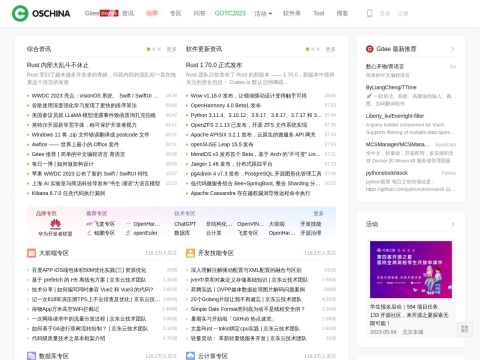Expand the 活动 panel chevron
This screenshot has width=480, height=360.
click(x=453, y=224)
